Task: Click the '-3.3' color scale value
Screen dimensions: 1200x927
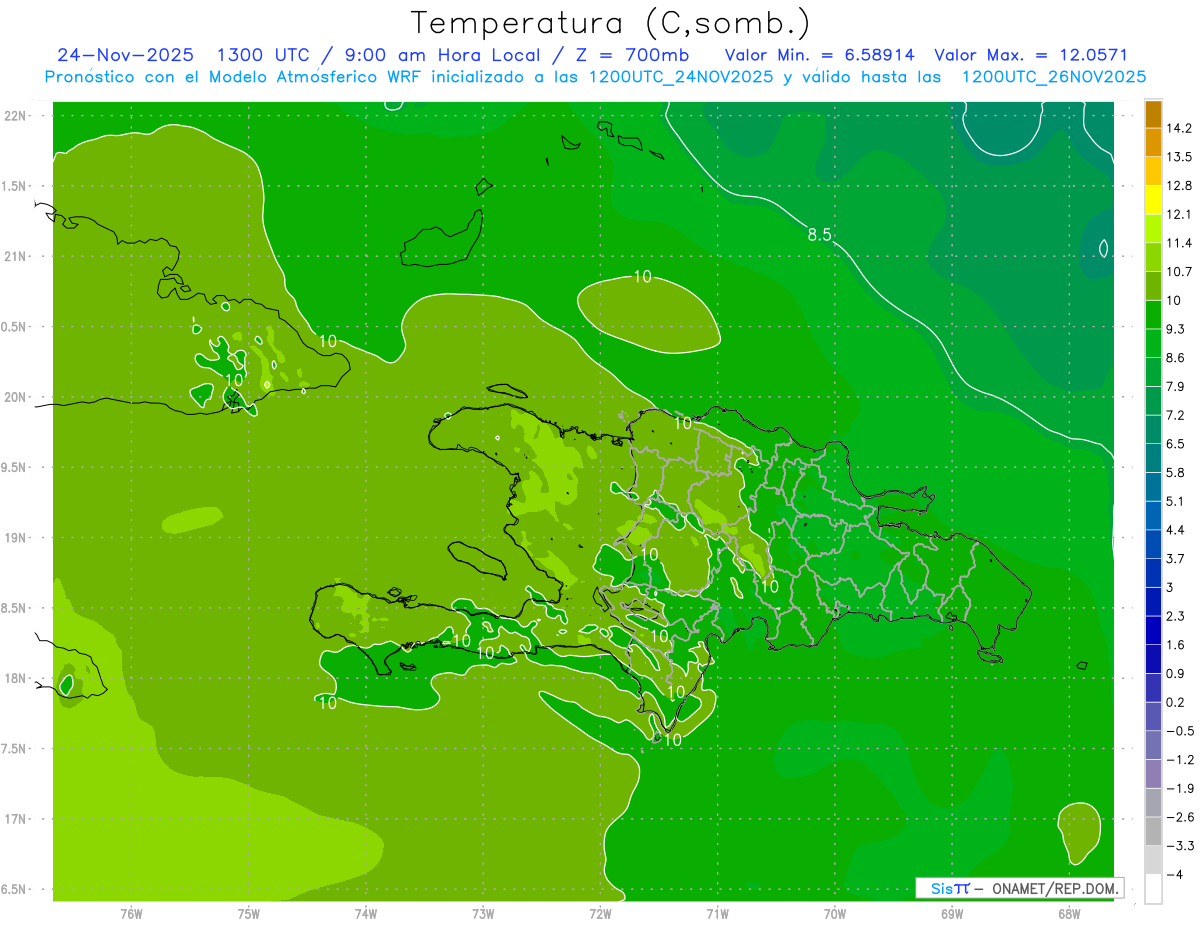Action: tap(1179, 846)
